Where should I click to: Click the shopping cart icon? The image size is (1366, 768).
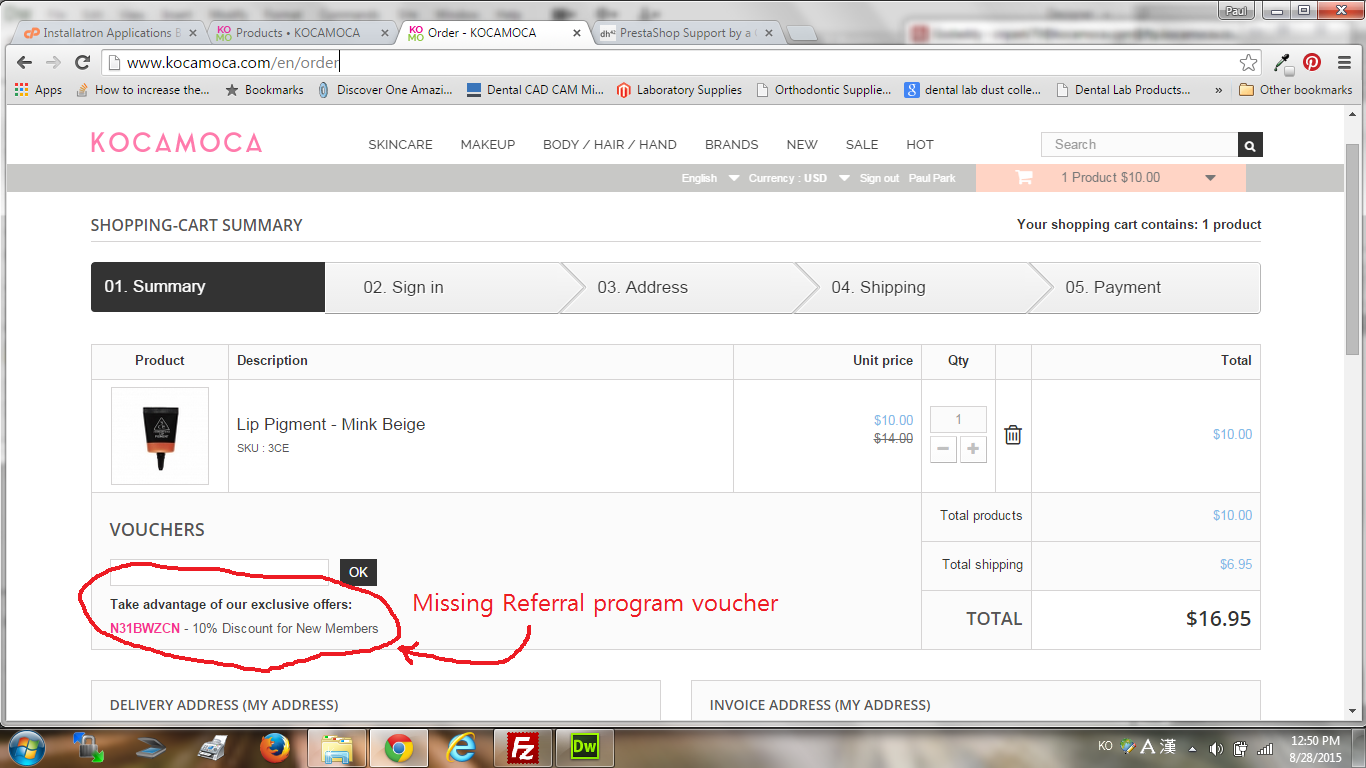[x=1024, y=178]
